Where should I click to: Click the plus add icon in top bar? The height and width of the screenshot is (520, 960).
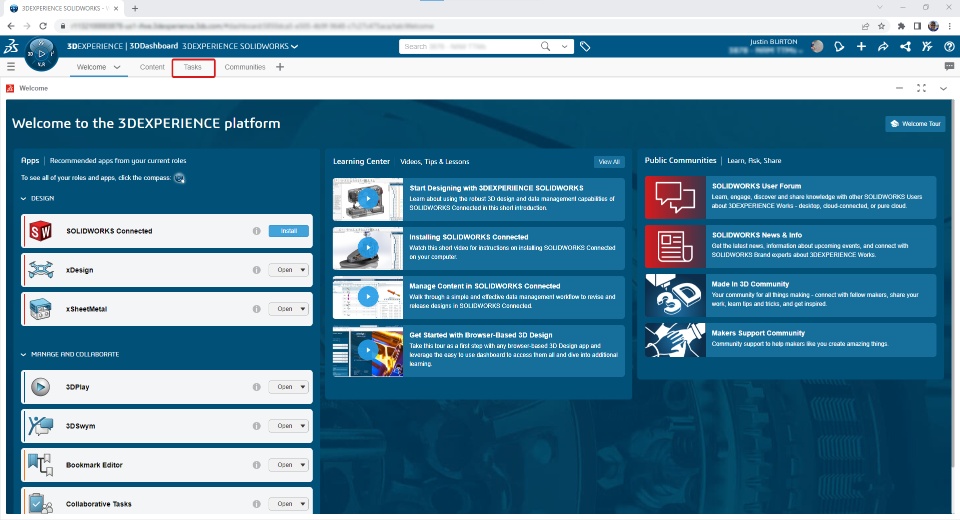coord(861,47)
